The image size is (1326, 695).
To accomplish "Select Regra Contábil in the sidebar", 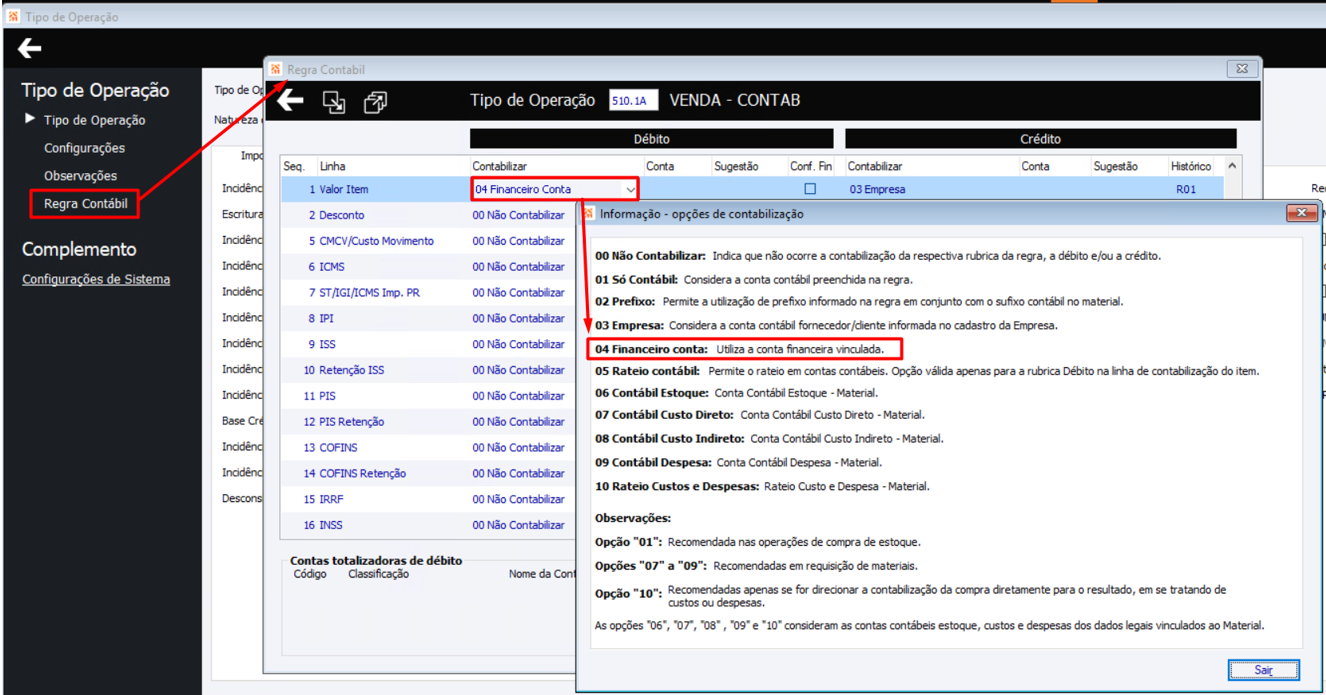I will click(x=86, y=204).
